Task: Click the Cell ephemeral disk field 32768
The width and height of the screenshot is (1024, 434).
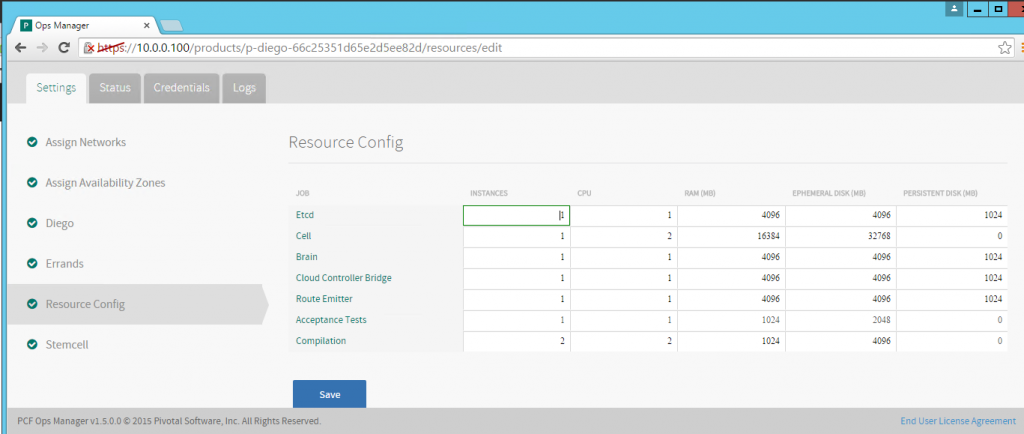Action: [x=841, y=236]
